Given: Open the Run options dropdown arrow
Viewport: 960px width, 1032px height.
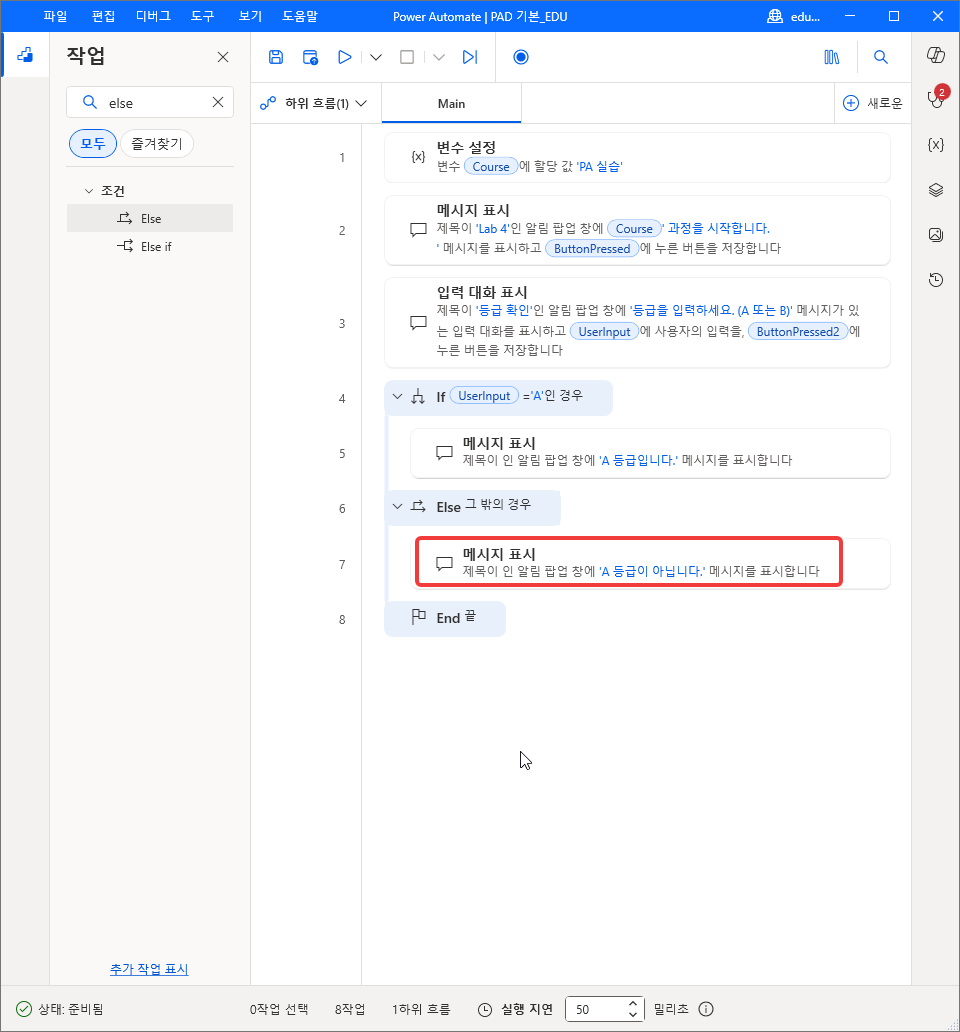Looking at the screenshot, I should (x=376, y=57).
